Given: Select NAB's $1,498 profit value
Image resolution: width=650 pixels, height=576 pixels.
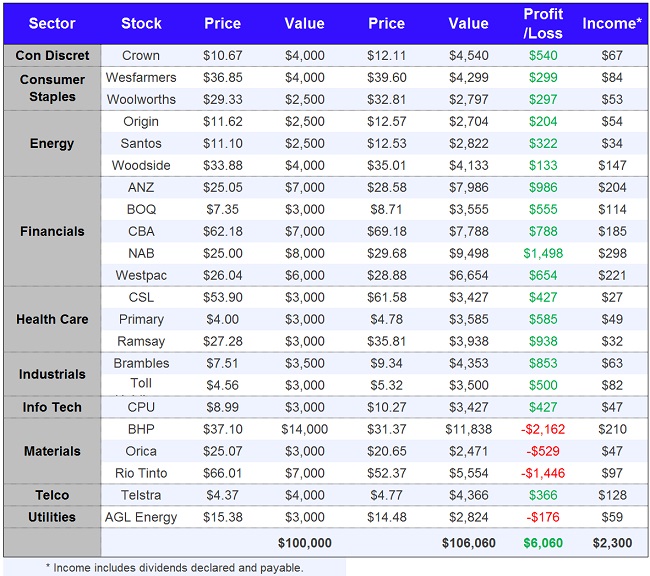Looking at the screenshot, I should 543,253.
